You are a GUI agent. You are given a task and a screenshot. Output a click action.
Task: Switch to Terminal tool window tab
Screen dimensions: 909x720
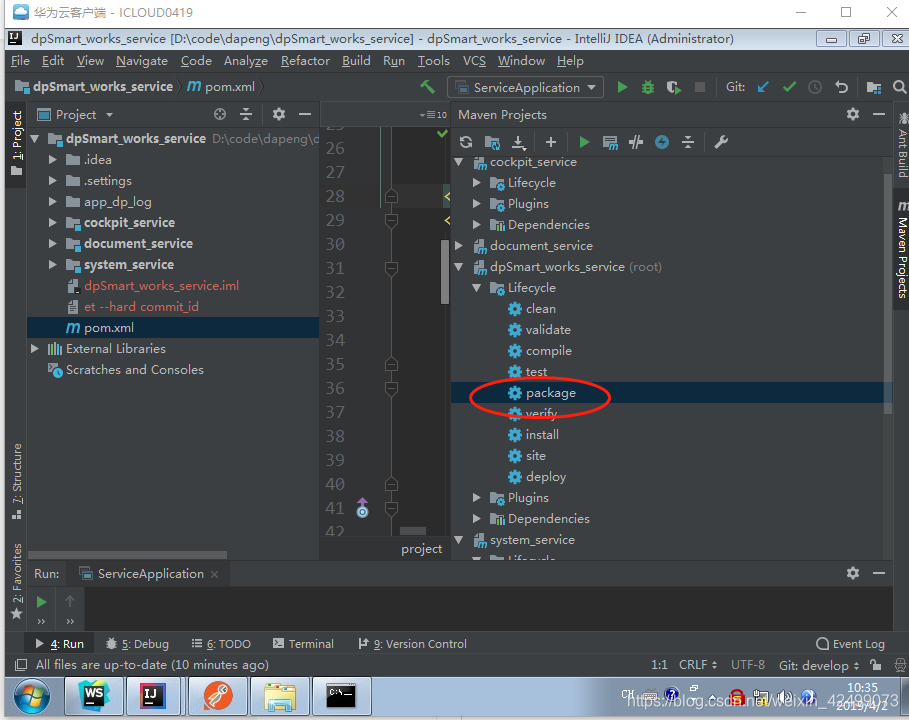(x=303, y=643)
